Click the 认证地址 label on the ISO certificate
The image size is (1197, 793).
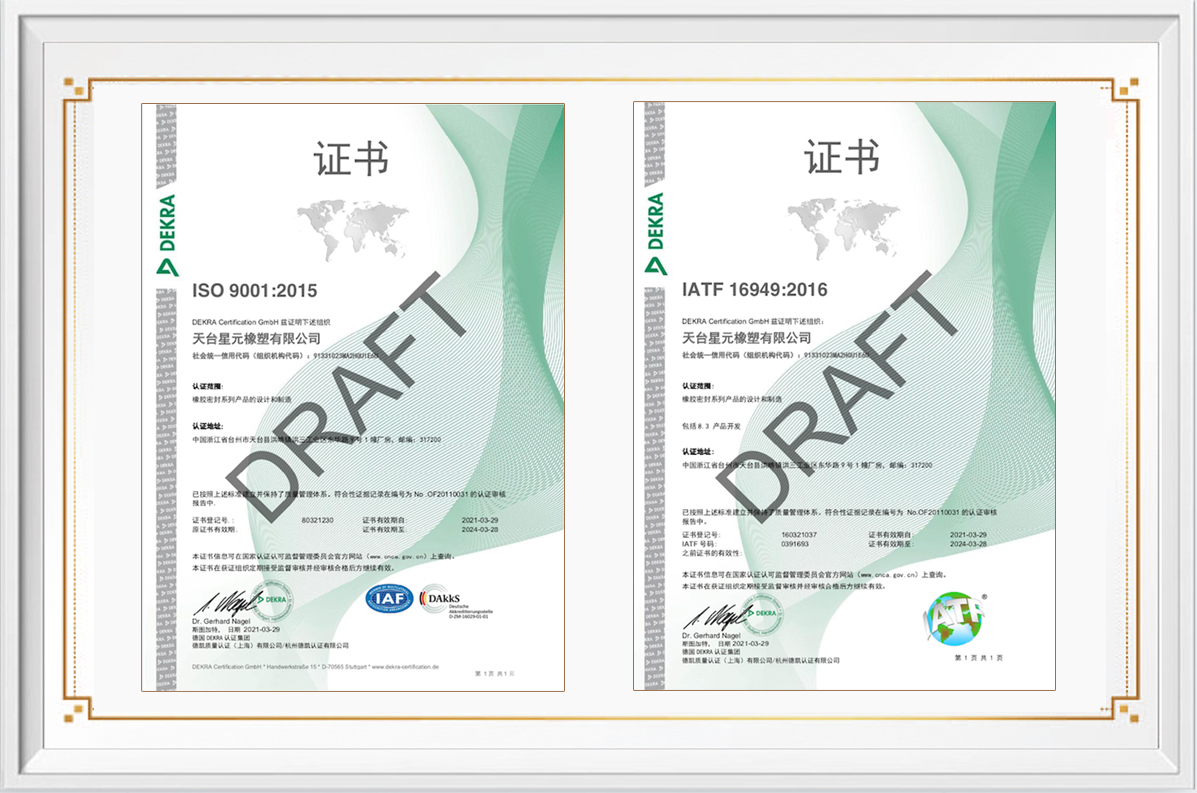pos(207,426)
